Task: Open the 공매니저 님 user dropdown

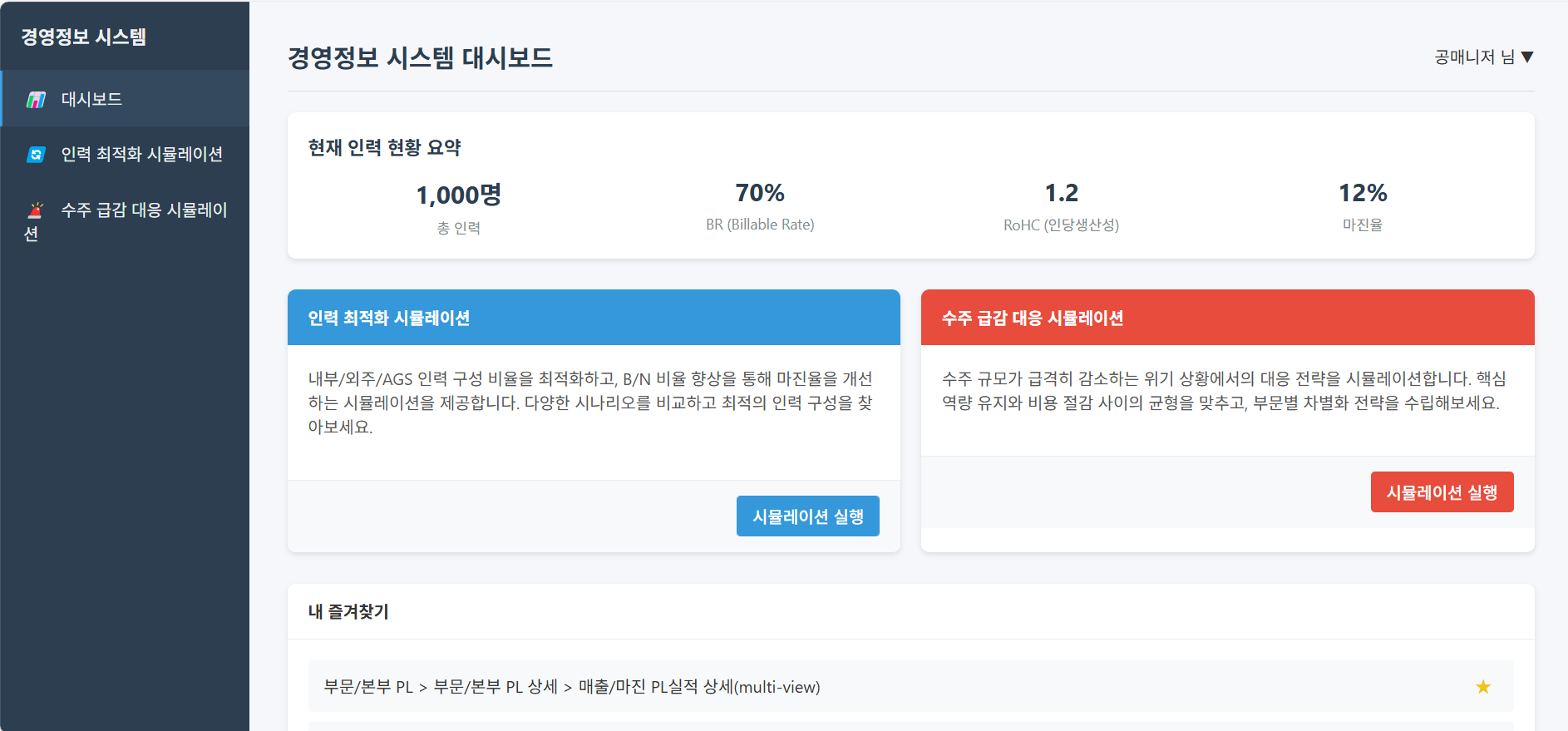Action: (x=1484, y=57)
